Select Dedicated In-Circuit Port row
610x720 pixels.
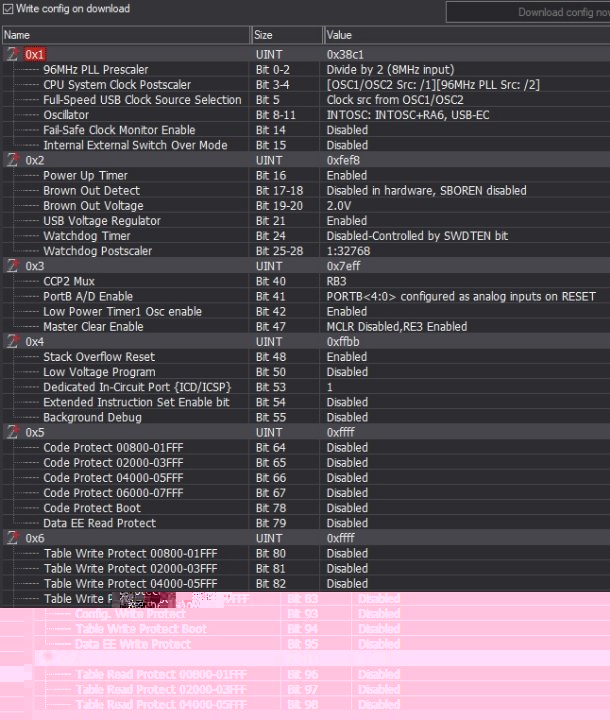point(306,387)
